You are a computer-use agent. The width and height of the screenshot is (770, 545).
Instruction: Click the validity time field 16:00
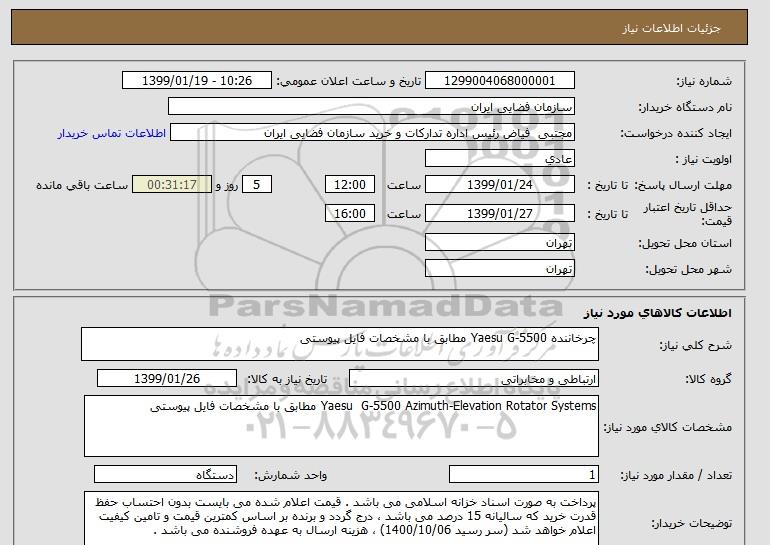(350, 214)
